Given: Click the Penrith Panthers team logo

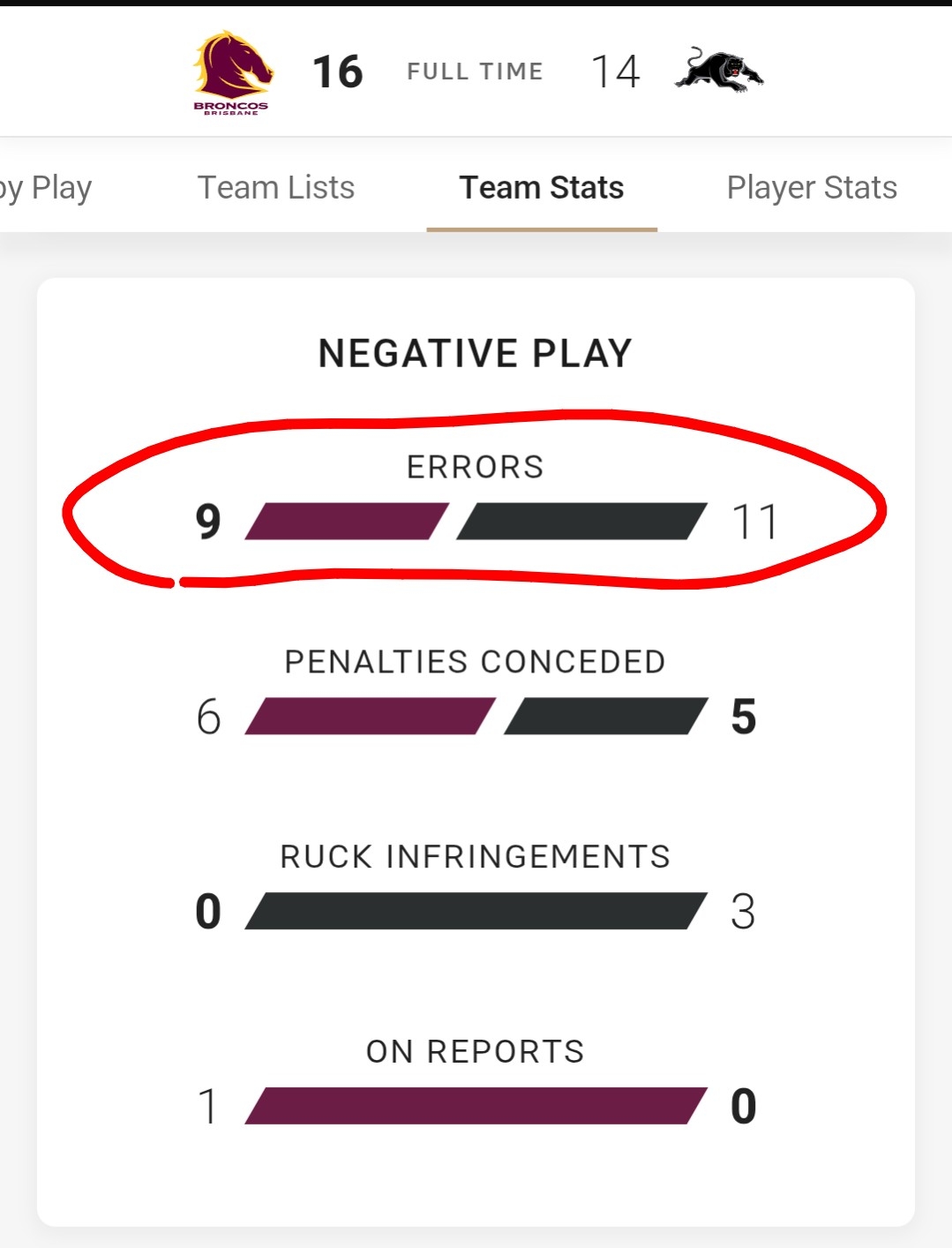Looking at the screenshot, I should coord(719,70).
